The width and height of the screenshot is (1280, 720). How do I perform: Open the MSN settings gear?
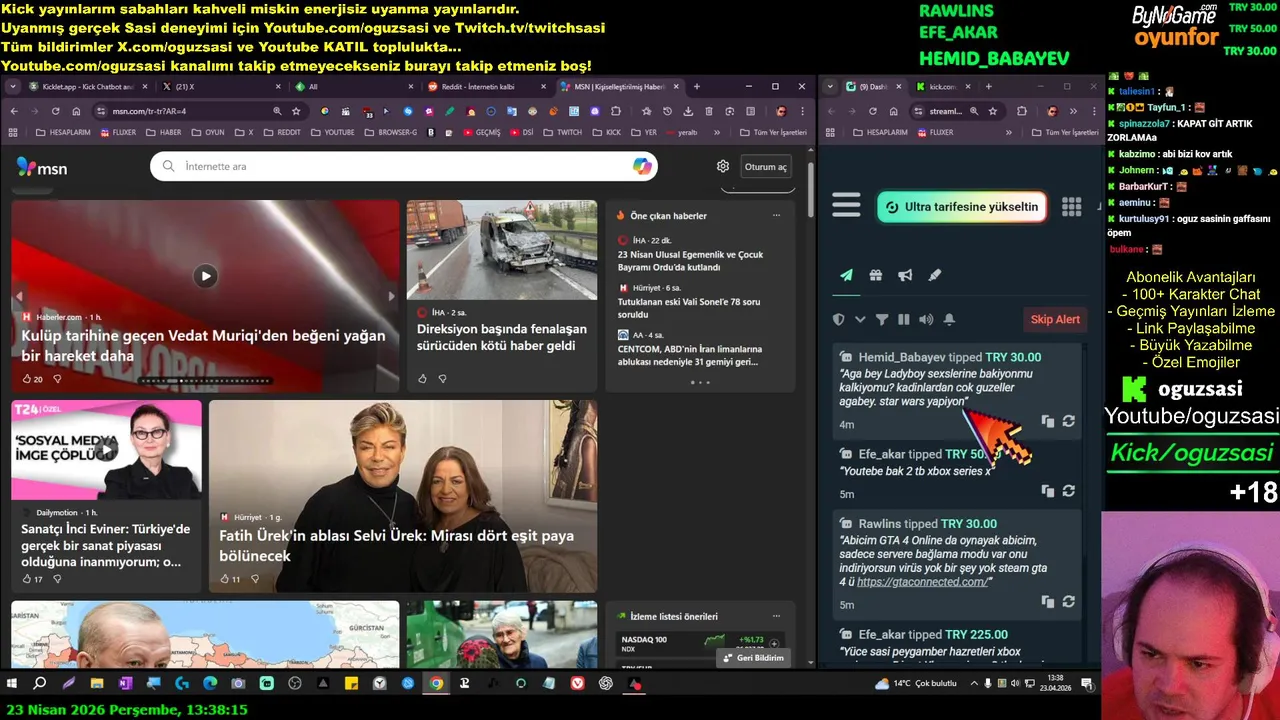(723, 166)
